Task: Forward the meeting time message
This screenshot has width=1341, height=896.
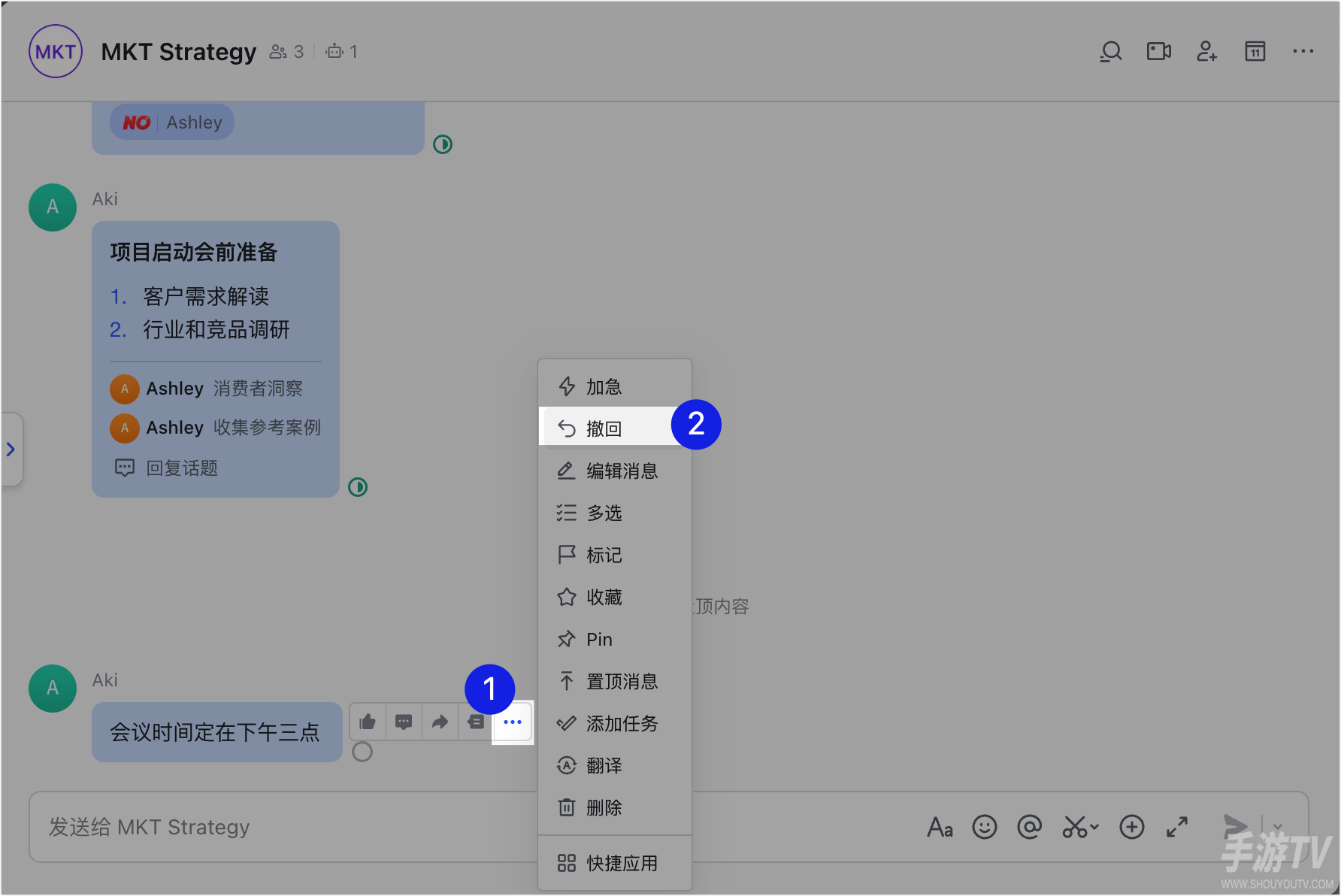Action: (440, 722)
